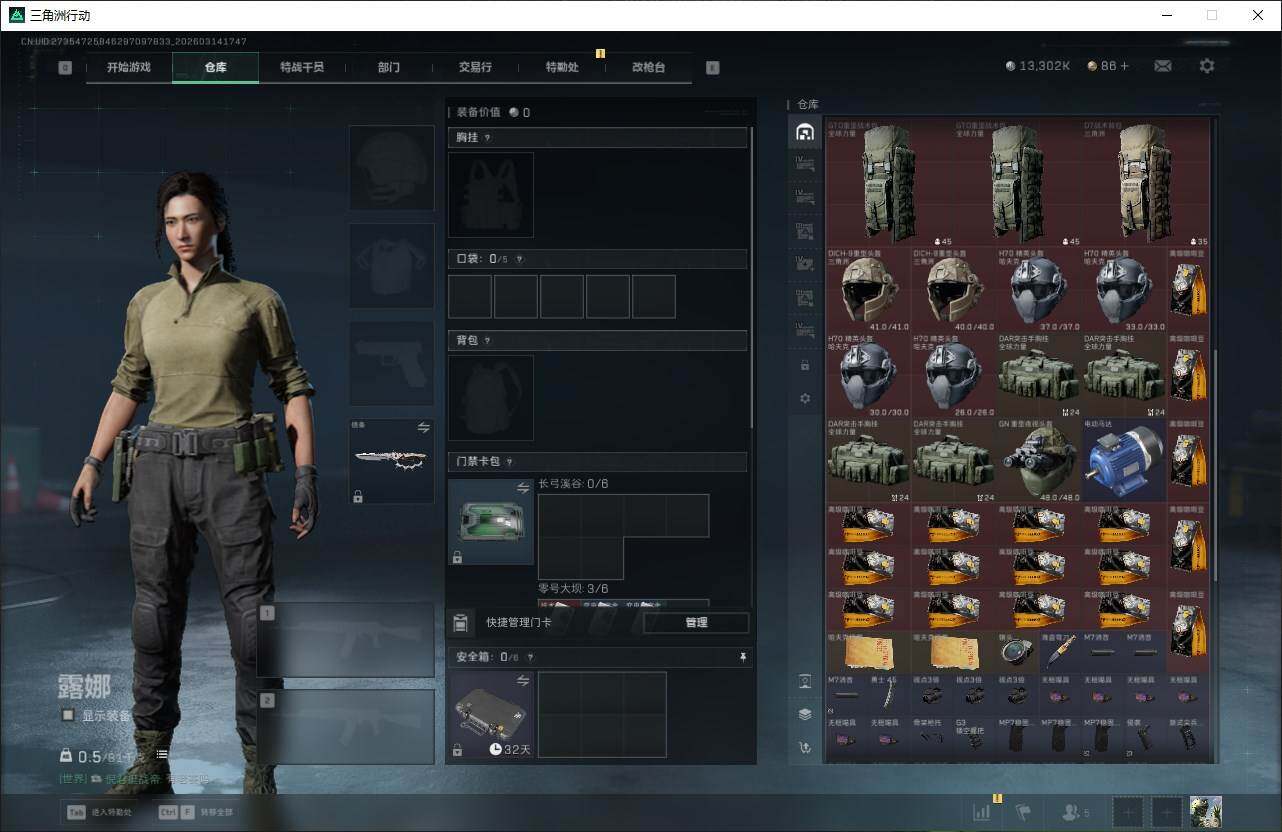Open the 特战干员 tab
1282x832 pixels.
click(x=302, y=68)
